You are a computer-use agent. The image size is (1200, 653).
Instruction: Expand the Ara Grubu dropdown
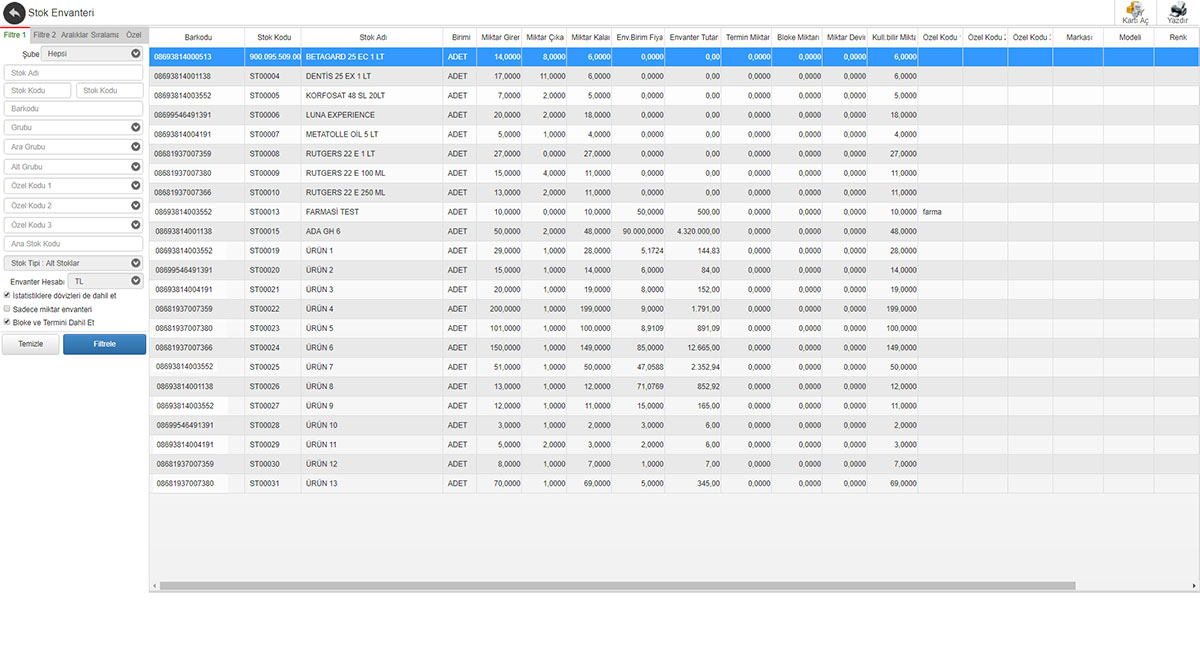[x=74, y=147]
